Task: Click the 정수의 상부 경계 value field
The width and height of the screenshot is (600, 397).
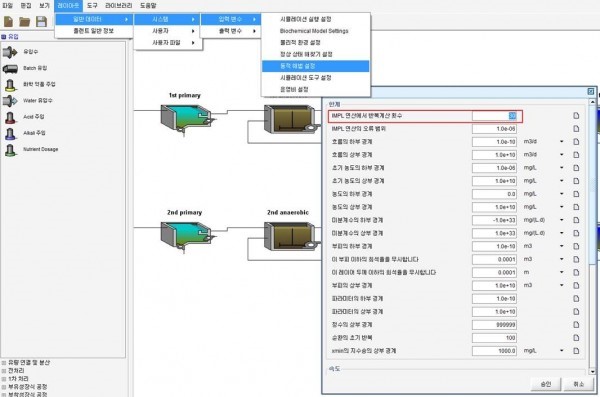Action: pyautogui.click(x=494, y=325)
